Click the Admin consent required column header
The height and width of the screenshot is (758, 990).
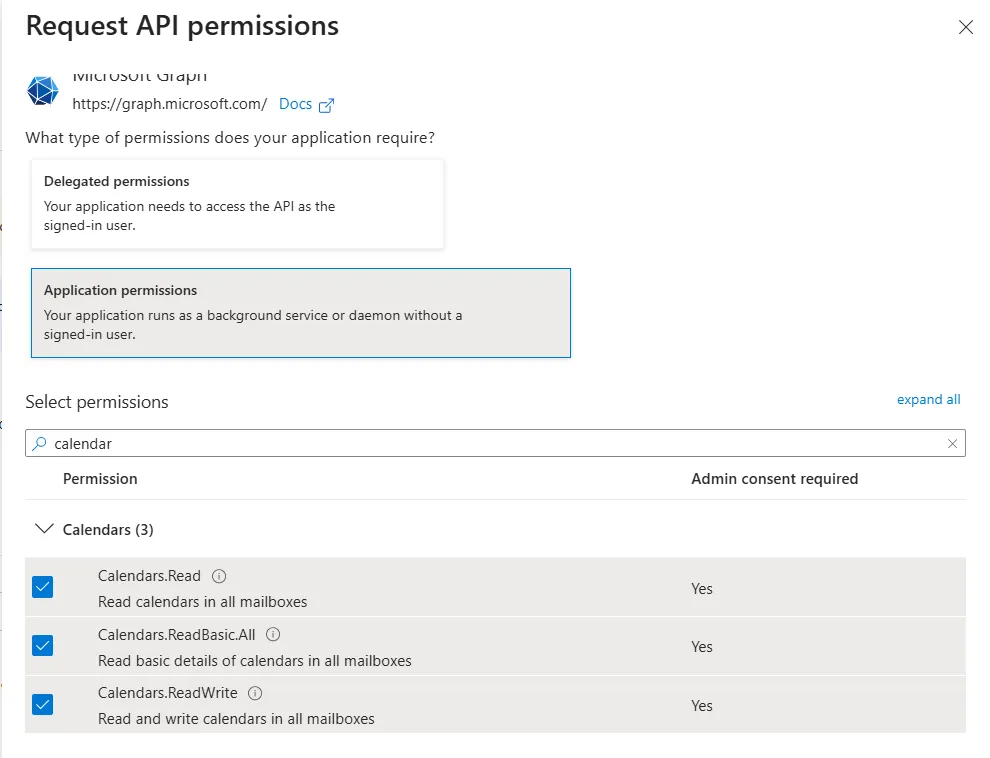[774, 479]
